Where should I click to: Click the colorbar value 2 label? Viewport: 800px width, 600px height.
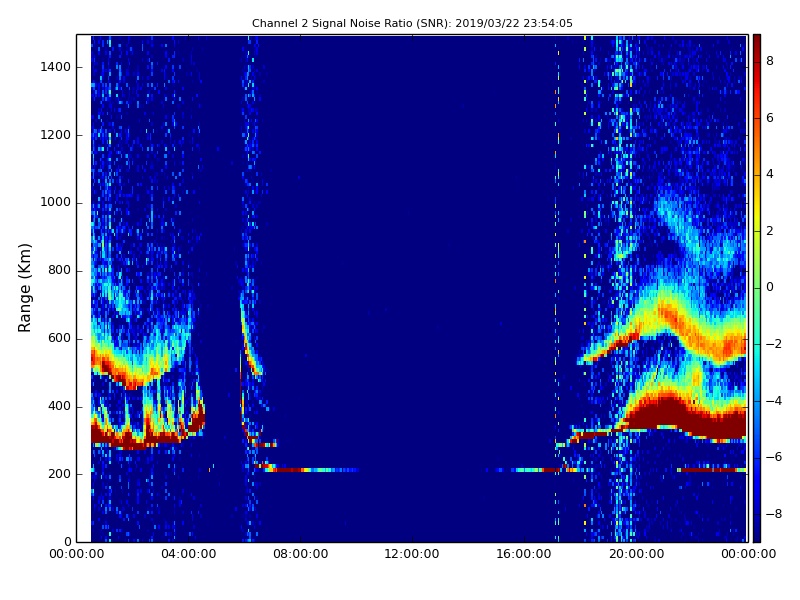(770, 231)
